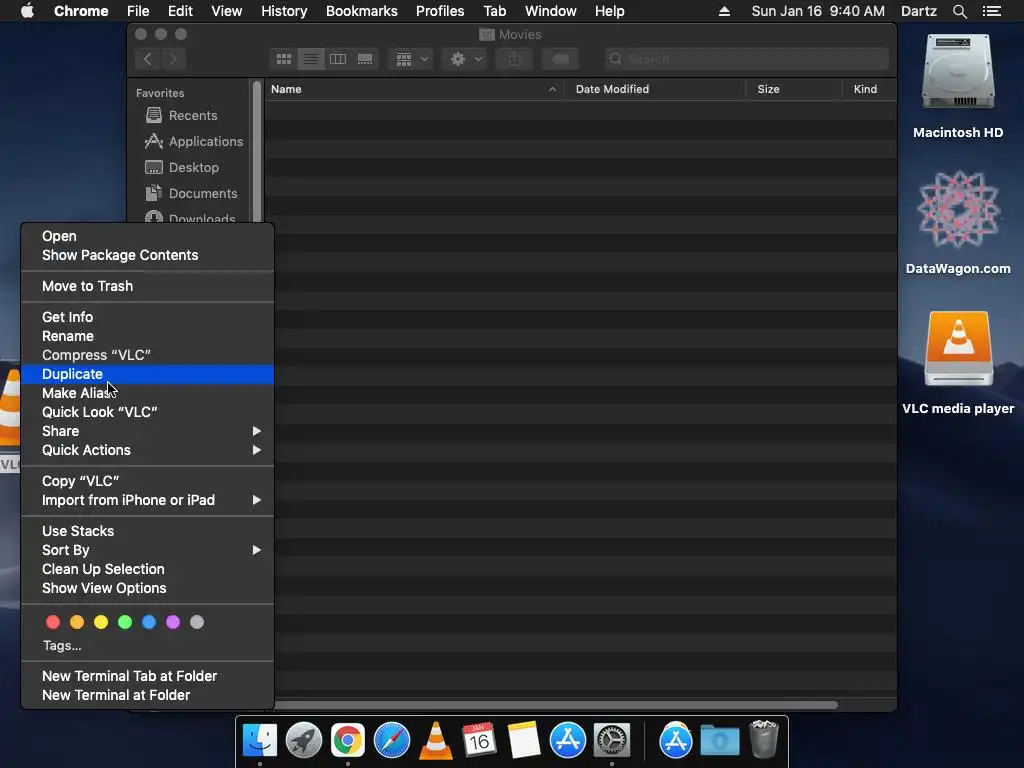The image size is (1024, 768).
Task: Open Trash in the Dock
Action: [763, 739]
